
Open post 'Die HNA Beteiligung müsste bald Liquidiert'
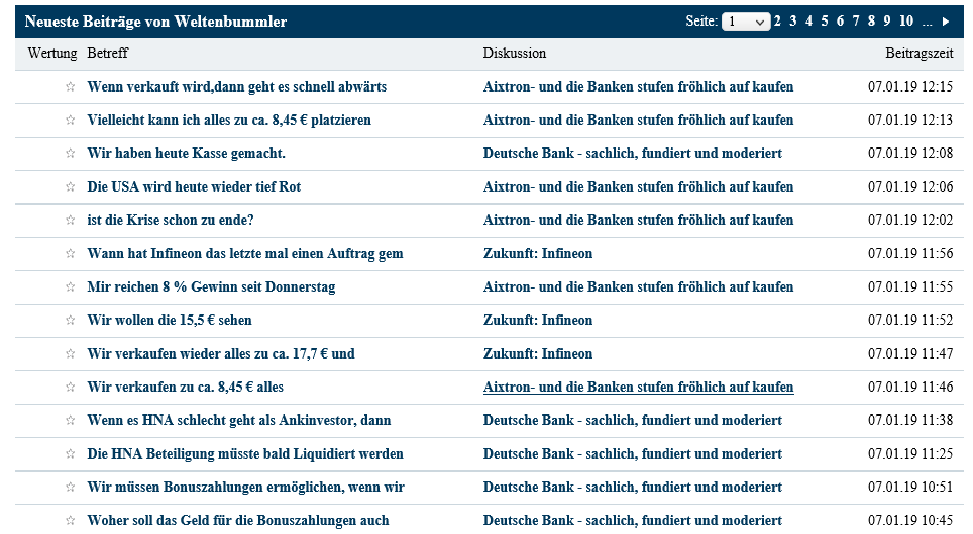[x=245, y=454]
